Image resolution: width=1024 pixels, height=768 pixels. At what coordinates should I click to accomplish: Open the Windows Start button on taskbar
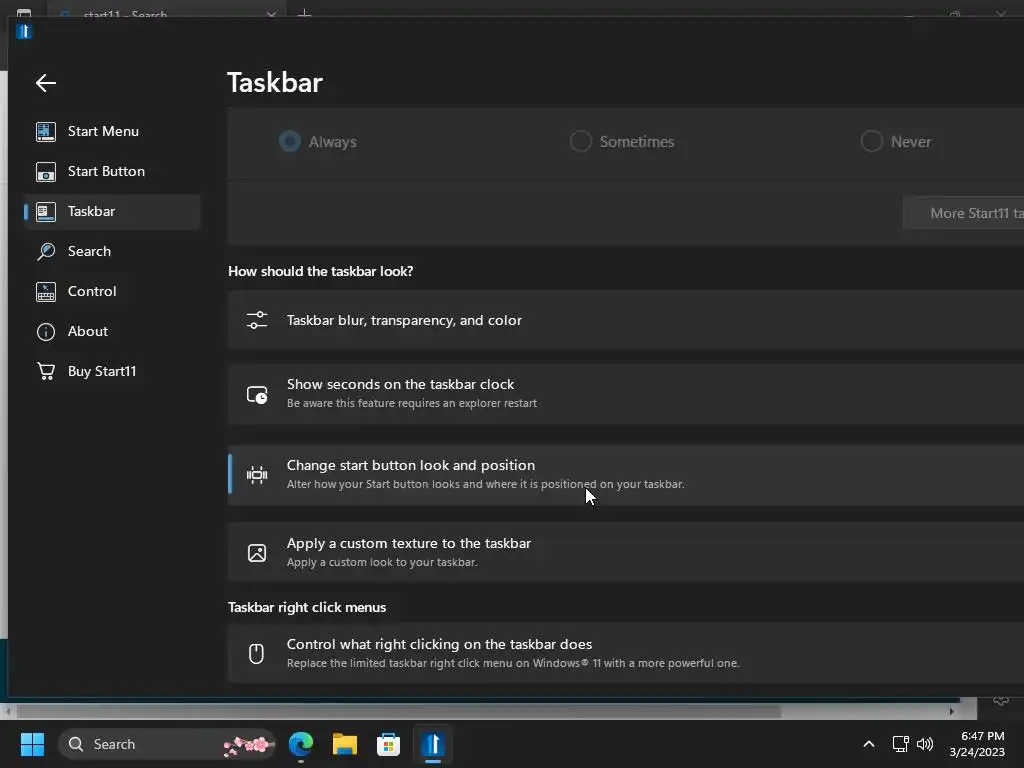pos(32,744)
